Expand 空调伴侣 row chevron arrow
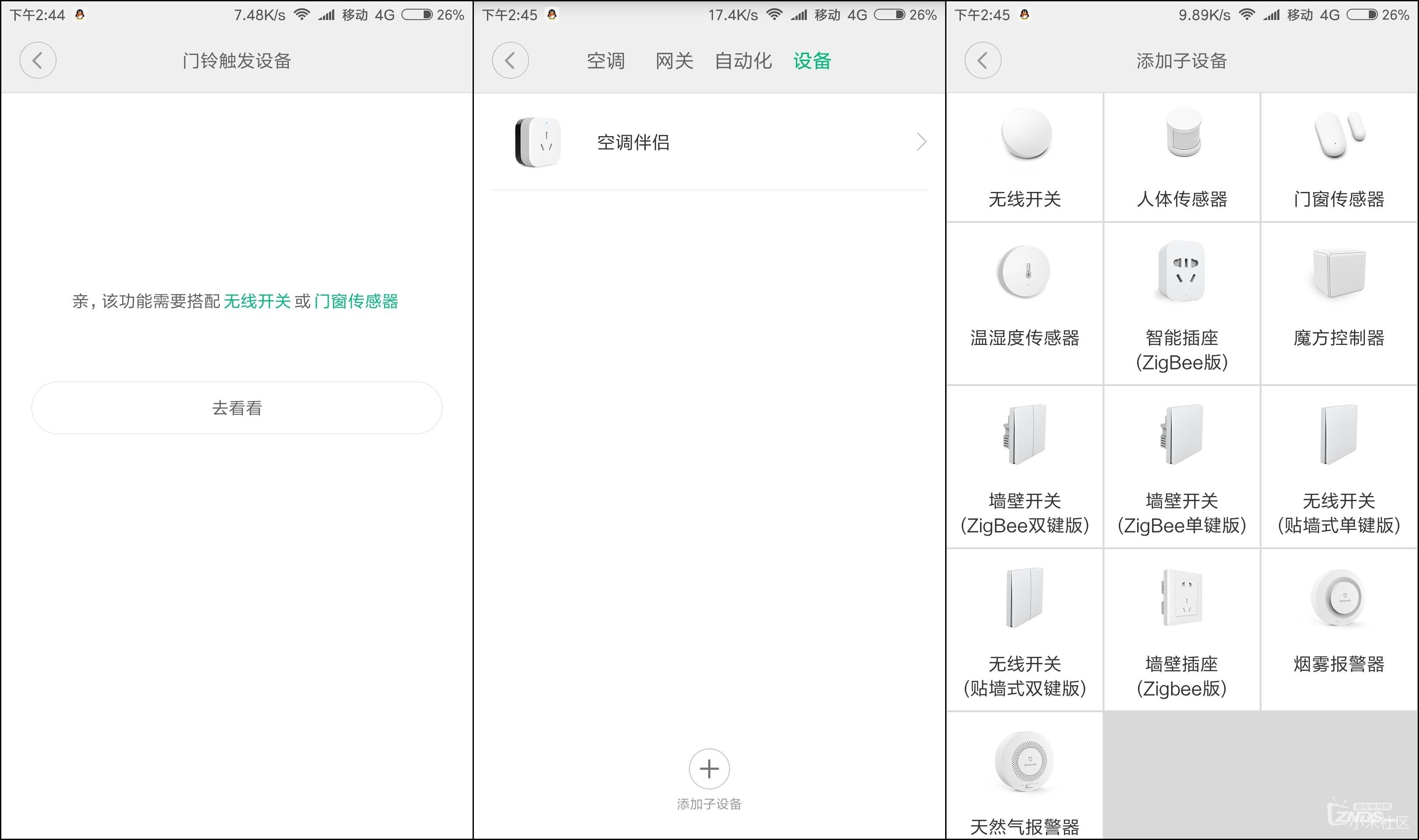1419x840 pixels. pyautogui.click(x=921, y=142)
